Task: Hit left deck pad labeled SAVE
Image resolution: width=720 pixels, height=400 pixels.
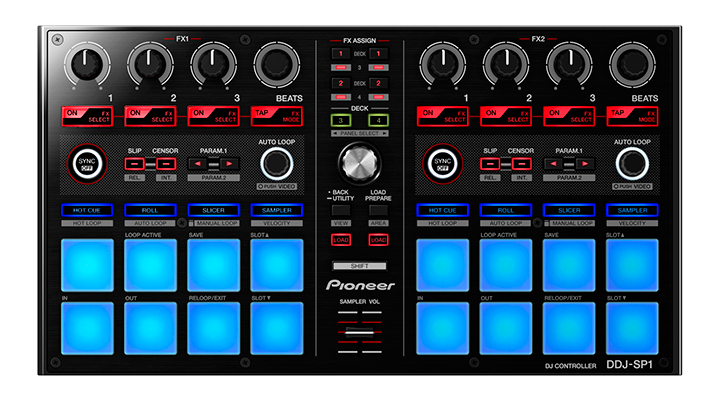Action: (214, 265)
